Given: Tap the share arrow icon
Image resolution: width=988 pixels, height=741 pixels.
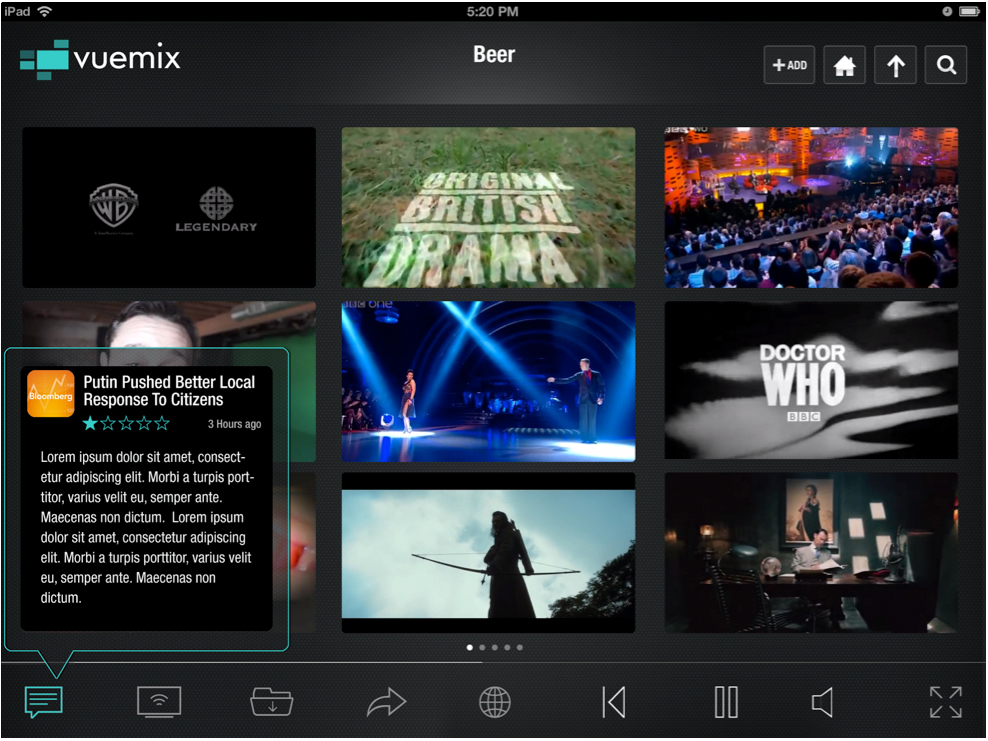Looking at the screenshot, I should point(386,702).
